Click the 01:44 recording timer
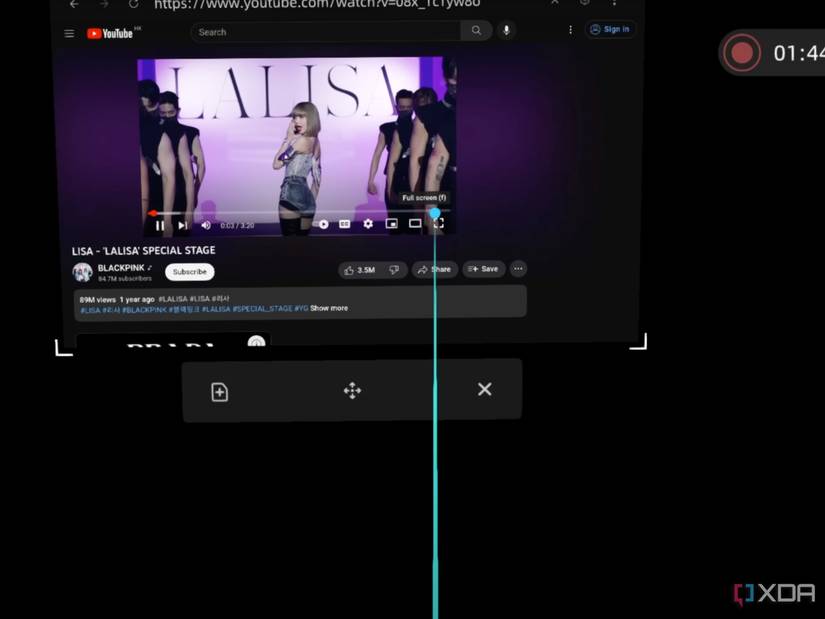This screenshot has height=619, width=825. (x=799, y=53)
